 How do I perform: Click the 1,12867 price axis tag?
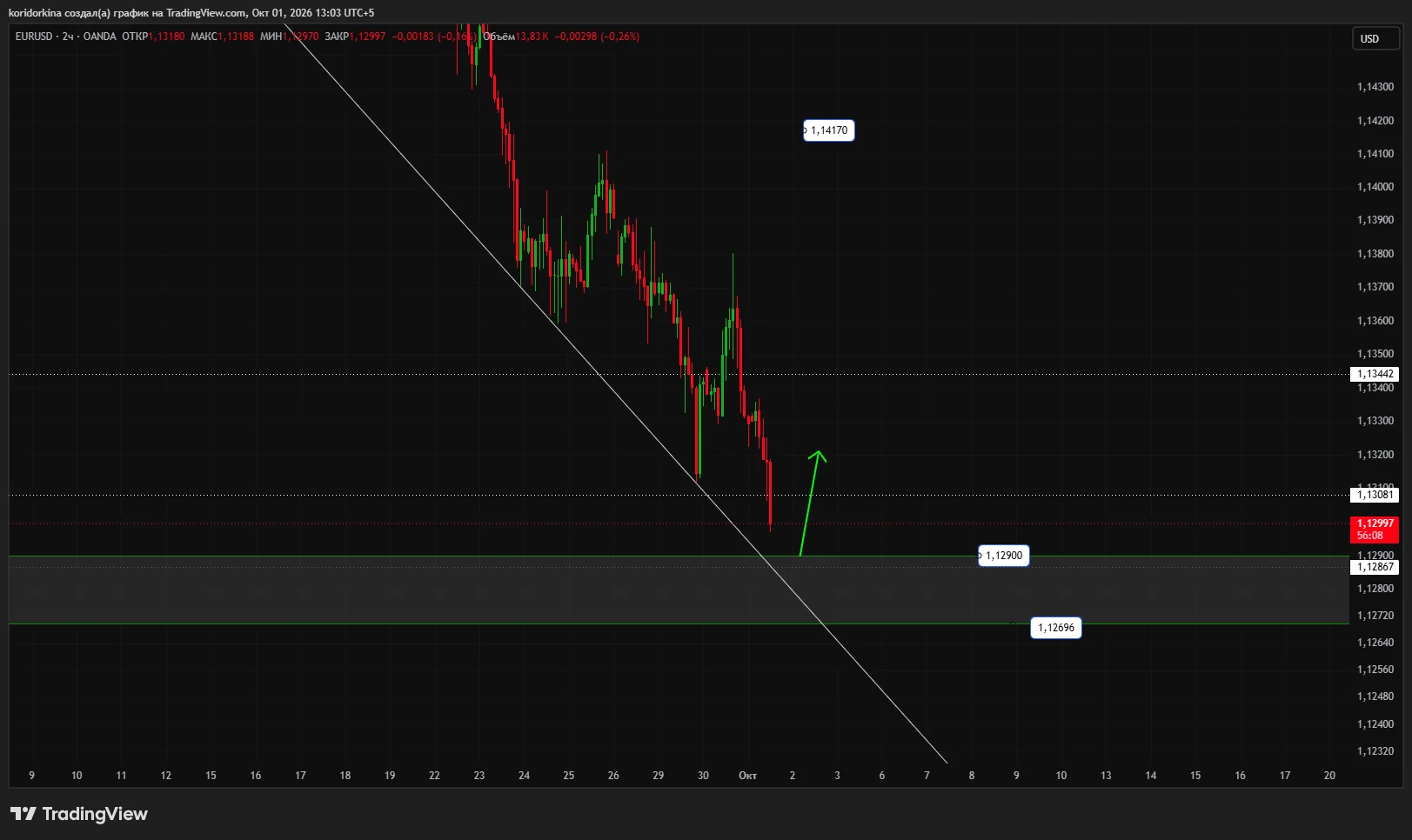(x=1375, y=567)
